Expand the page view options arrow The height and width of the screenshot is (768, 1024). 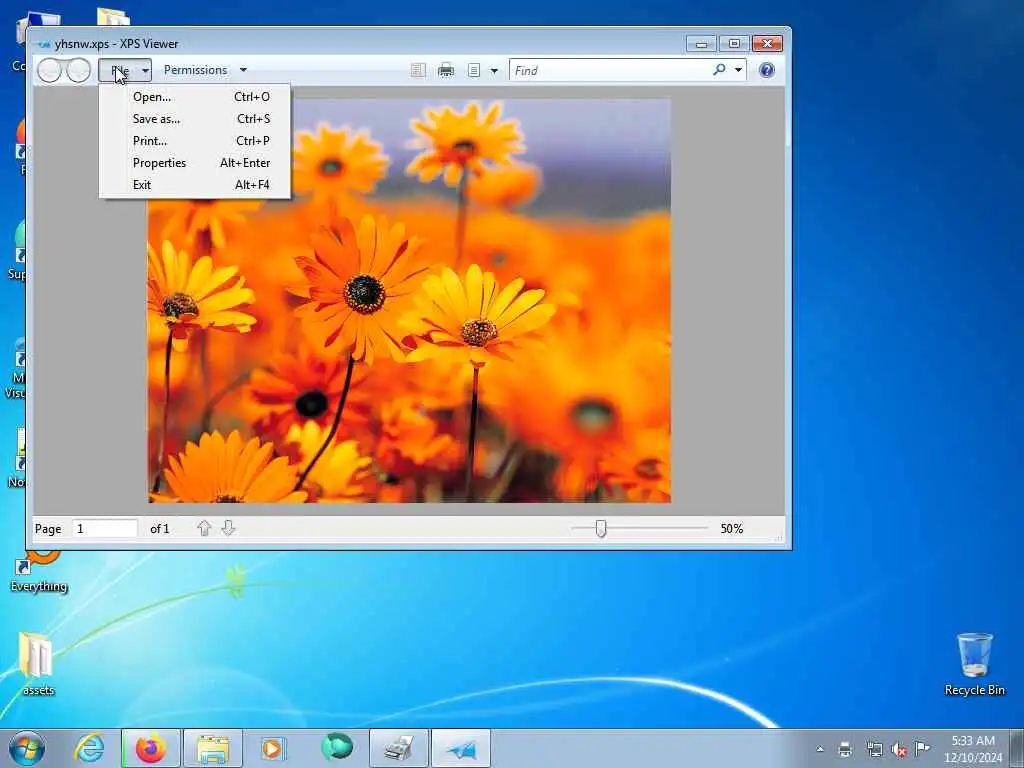point(494,71)
